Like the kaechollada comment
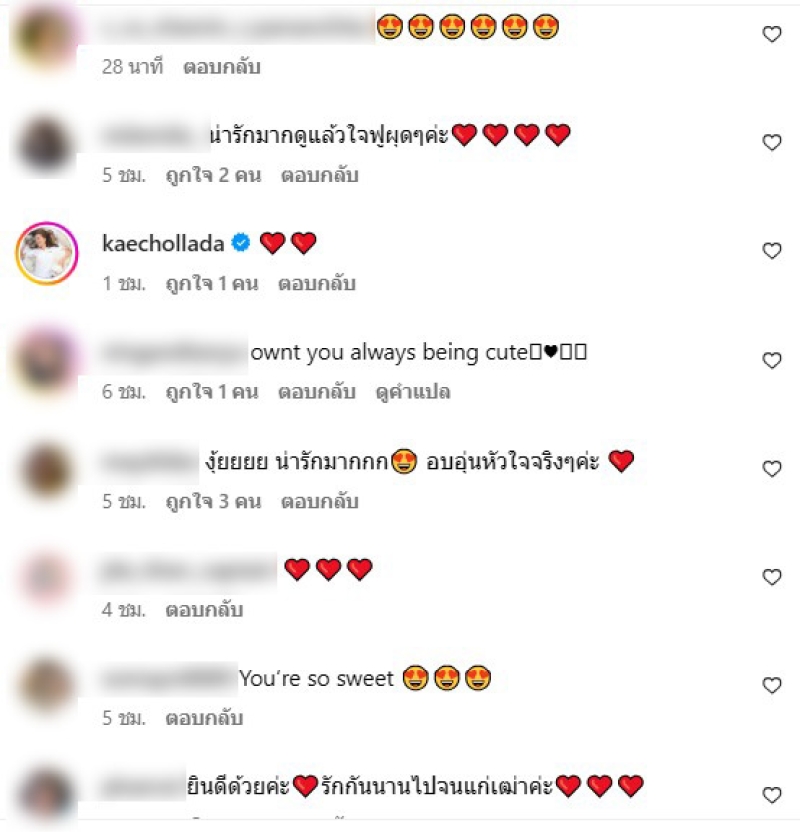This screenshot has width=800, height=839. [x=772, y=250]
